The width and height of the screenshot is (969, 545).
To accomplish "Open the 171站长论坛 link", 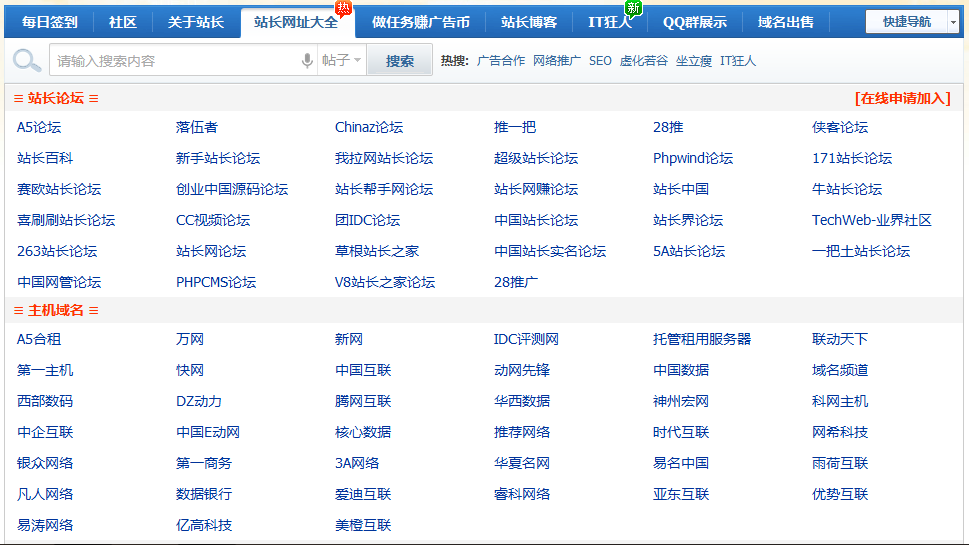I will (x=852, y=158).
